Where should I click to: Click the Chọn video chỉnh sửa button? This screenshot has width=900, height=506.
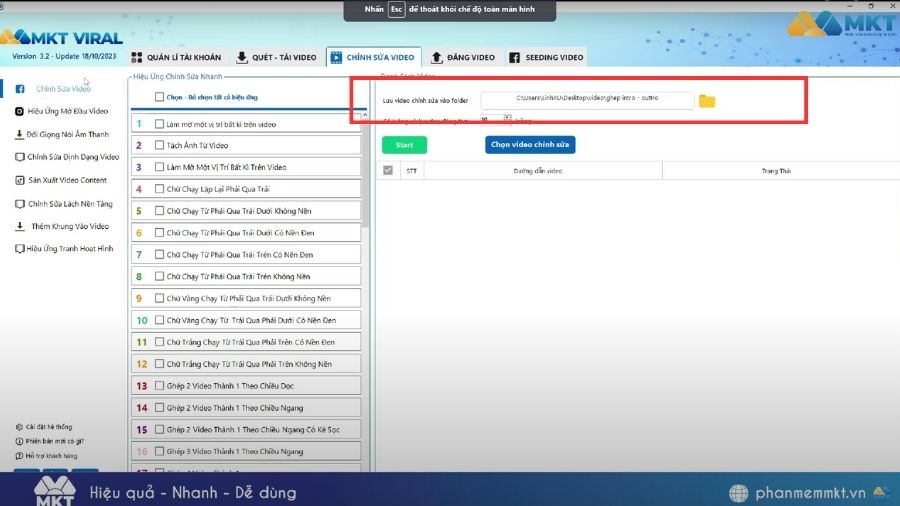[x=530, y=145]
